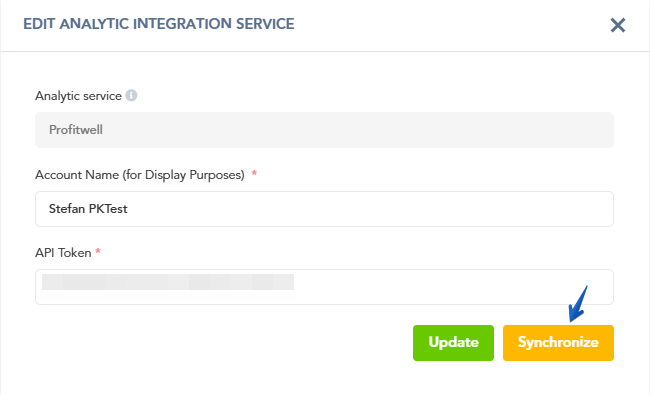
Task: Click the info icon beside Analytic service
Action: pyautogui.click(x=131, y=95)
